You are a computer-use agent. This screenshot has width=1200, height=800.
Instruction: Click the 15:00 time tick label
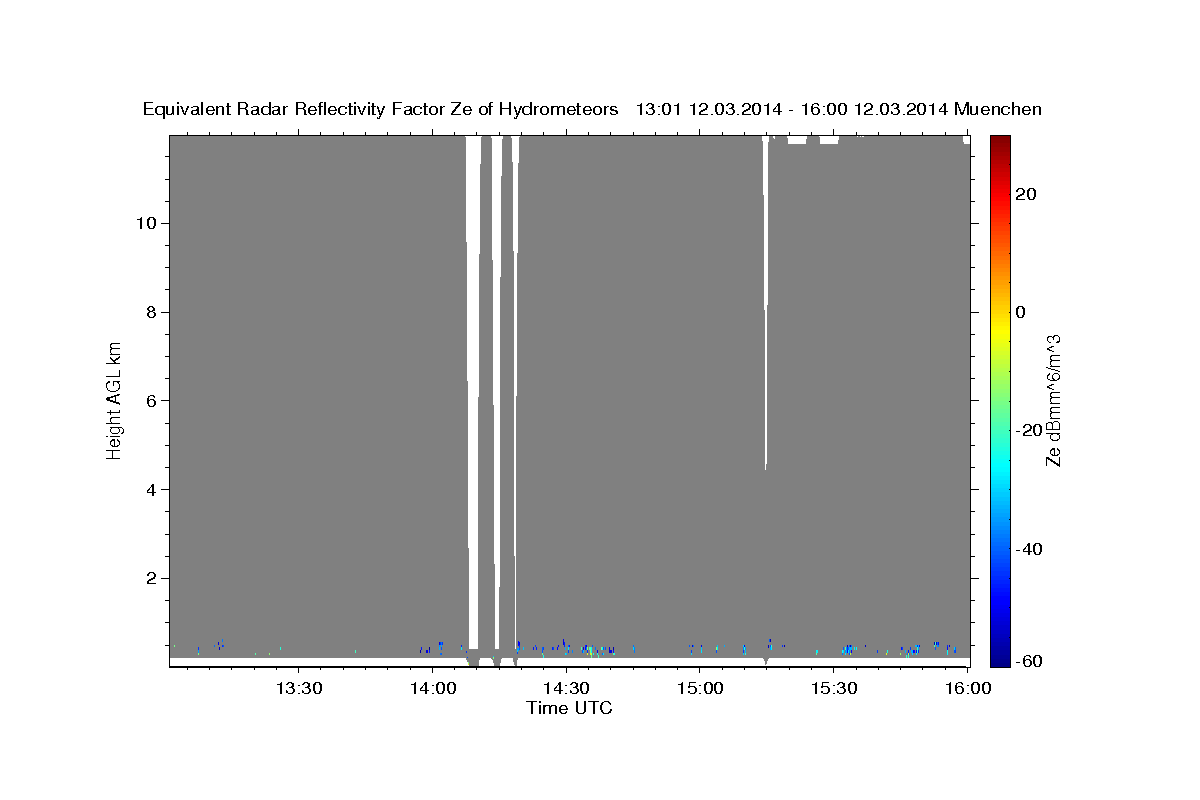click(700, 688)
